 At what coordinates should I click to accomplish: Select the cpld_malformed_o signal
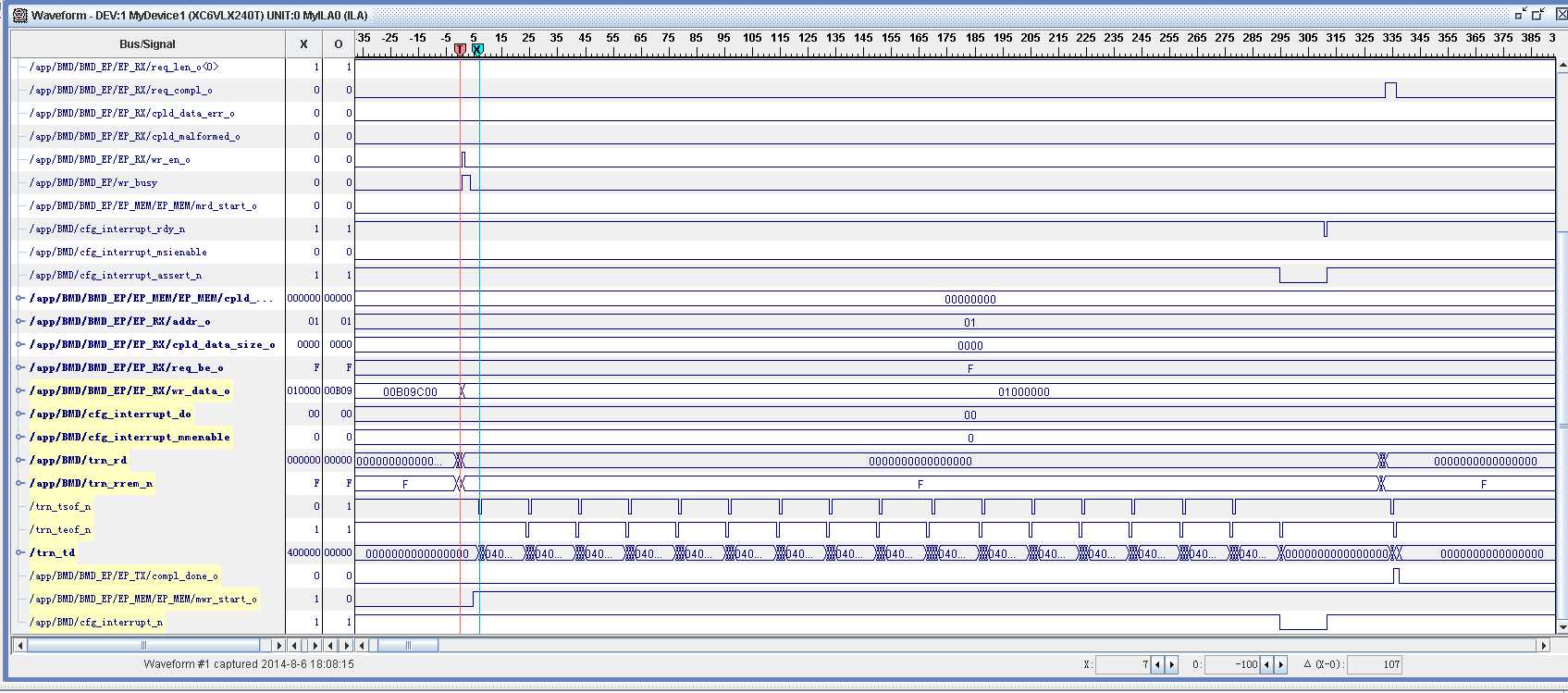coord(135,136)
